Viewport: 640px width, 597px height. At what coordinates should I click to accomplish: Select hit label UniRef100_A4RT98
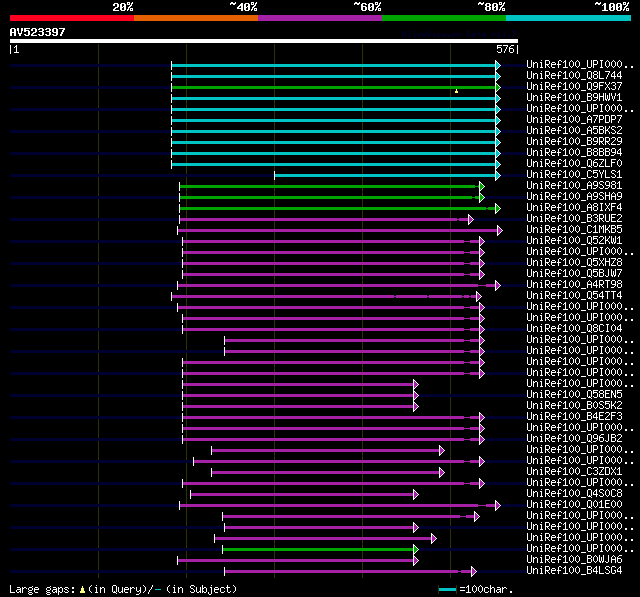(574, 284)
